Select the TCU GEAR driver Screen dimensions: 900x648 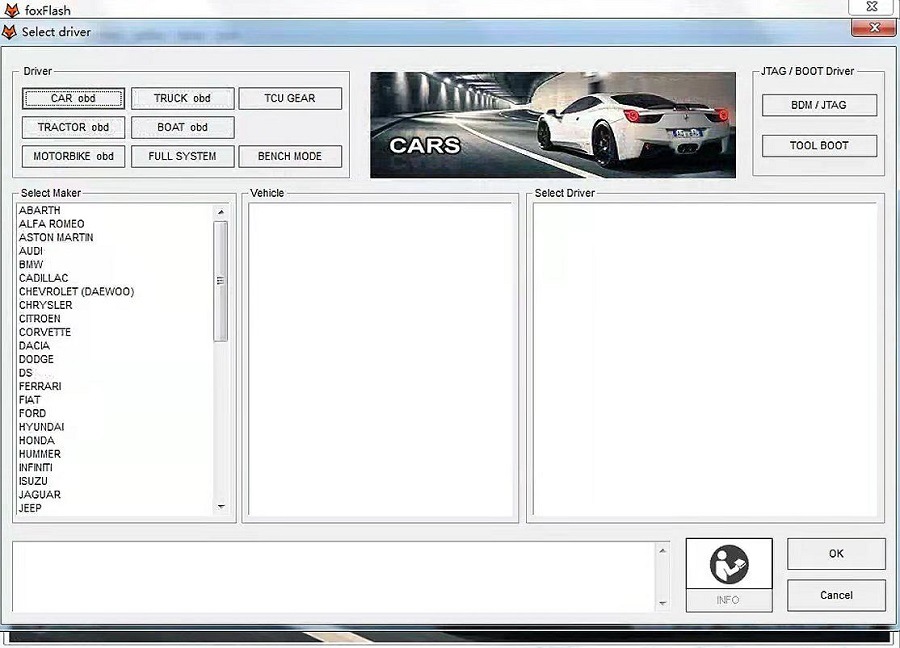[x=289, y=98]
